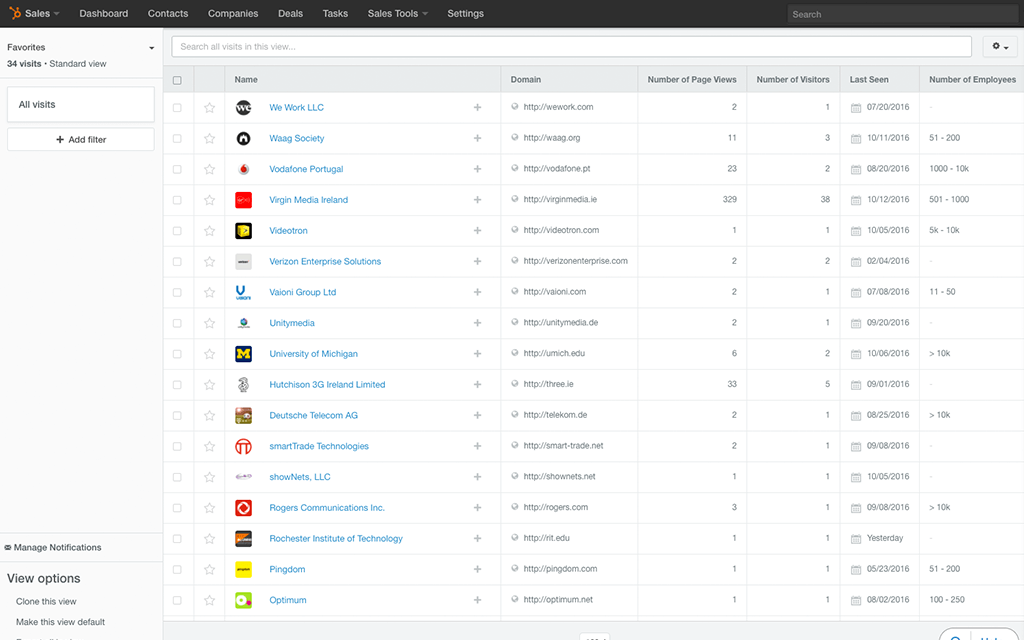Click globe icon beside http://rit.edu
This screenshot has height=640, width=1024.
(x=515, y=537)
